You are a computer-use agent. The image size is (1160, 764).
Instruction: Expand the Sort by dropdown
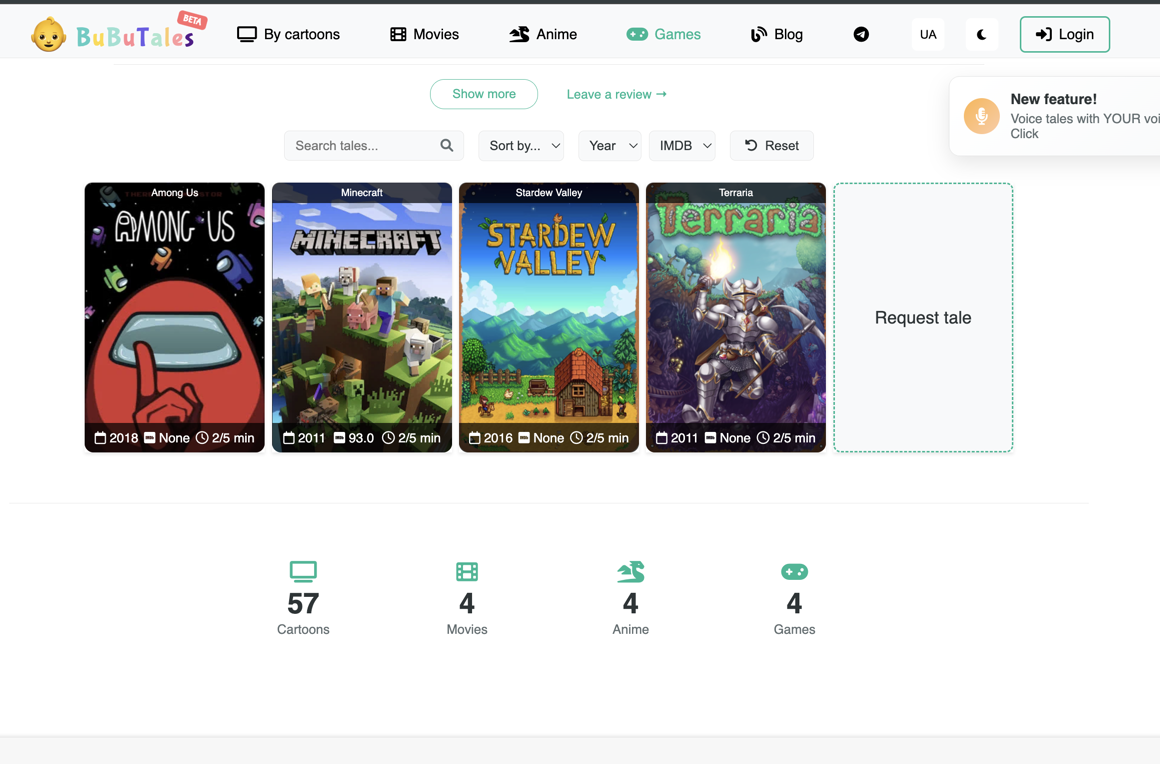[x=521, y=146]
